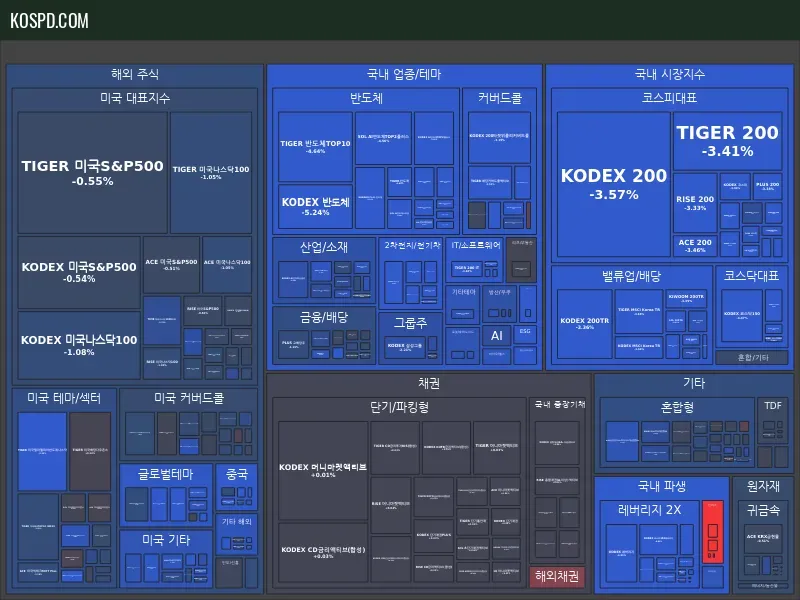Select the 미국 대표지수 group header
The height and width of the screenshot is (600, 800).
135,98
